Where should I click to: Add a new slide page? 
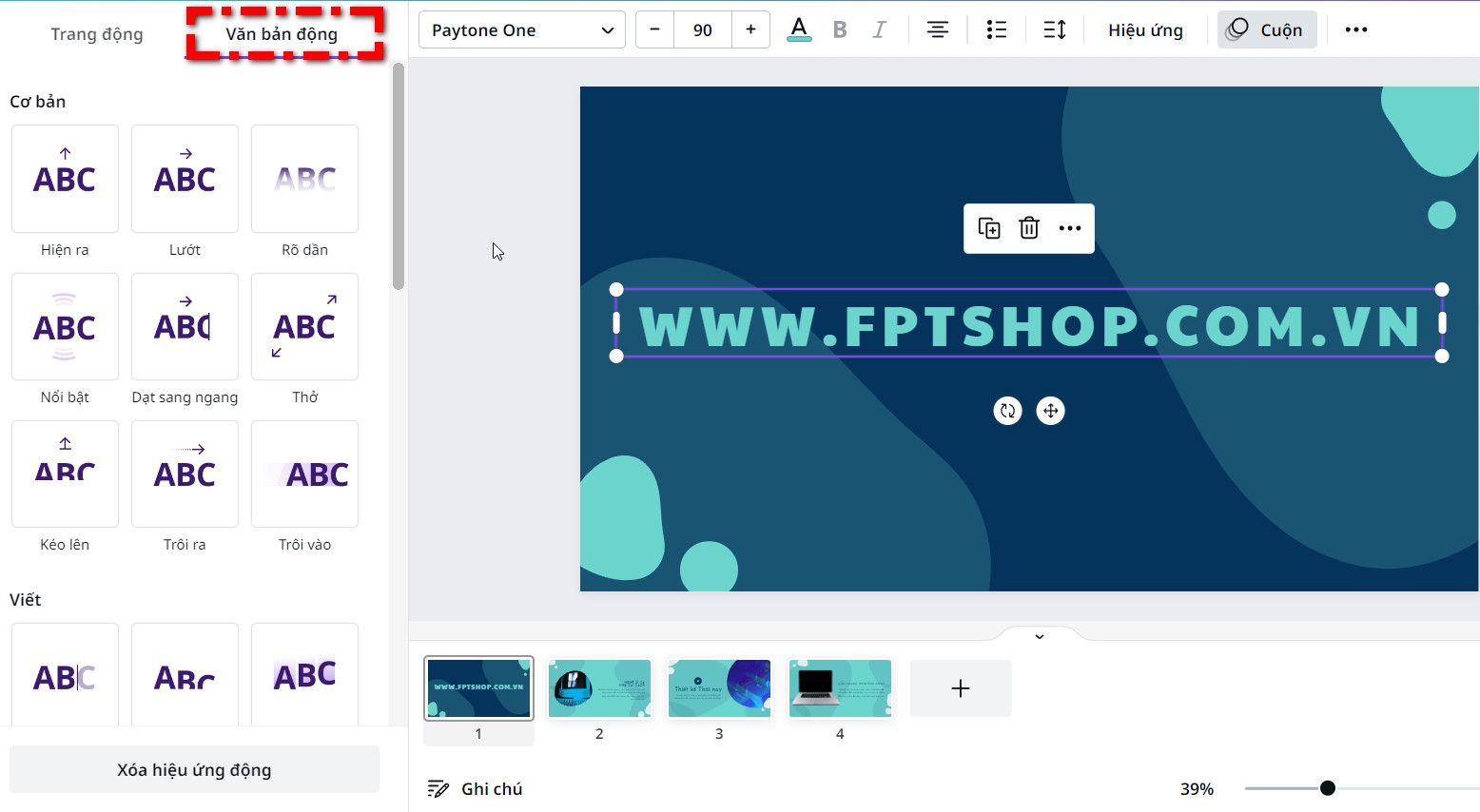click(x=961, y=688)
